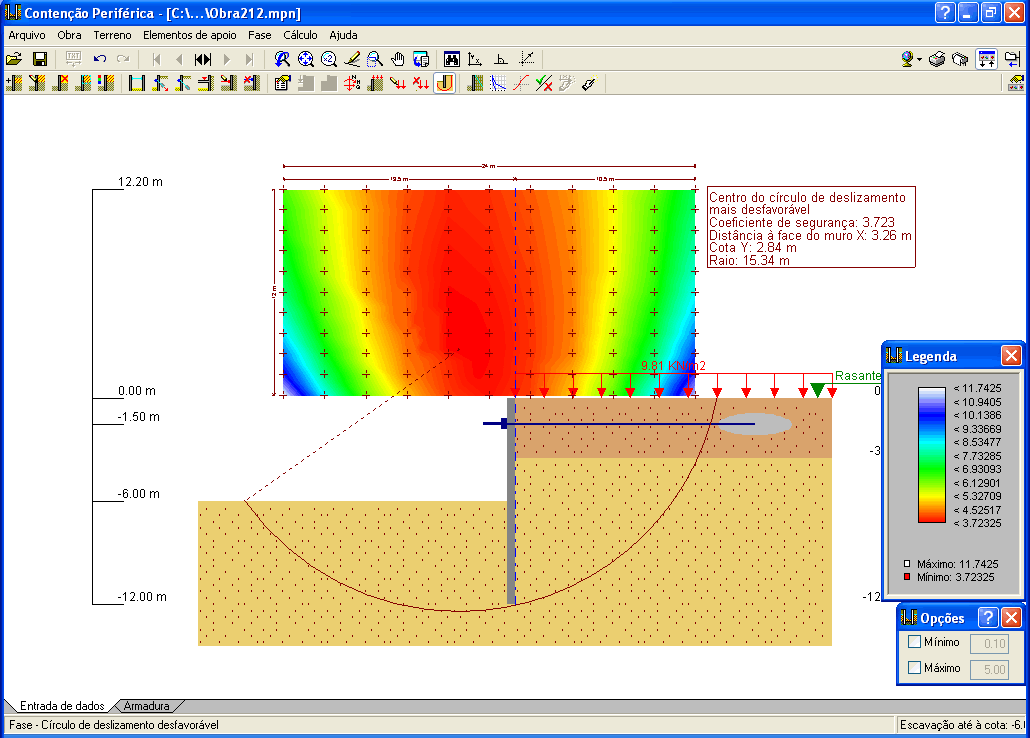
Task: Select the Pan hand tool
Action: point(397,60)
